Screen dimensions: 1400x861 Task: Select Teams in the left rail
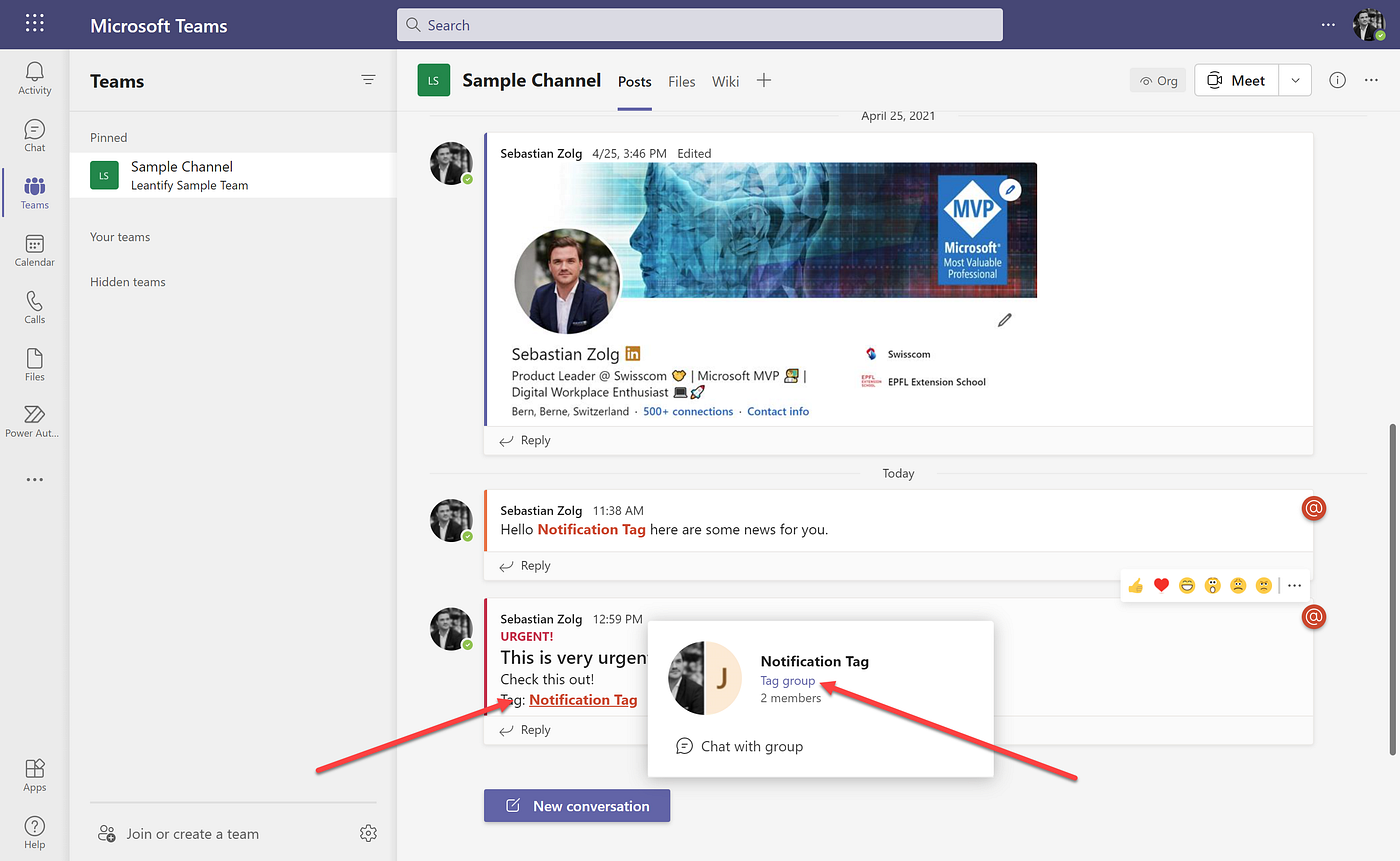click(35, 193)
